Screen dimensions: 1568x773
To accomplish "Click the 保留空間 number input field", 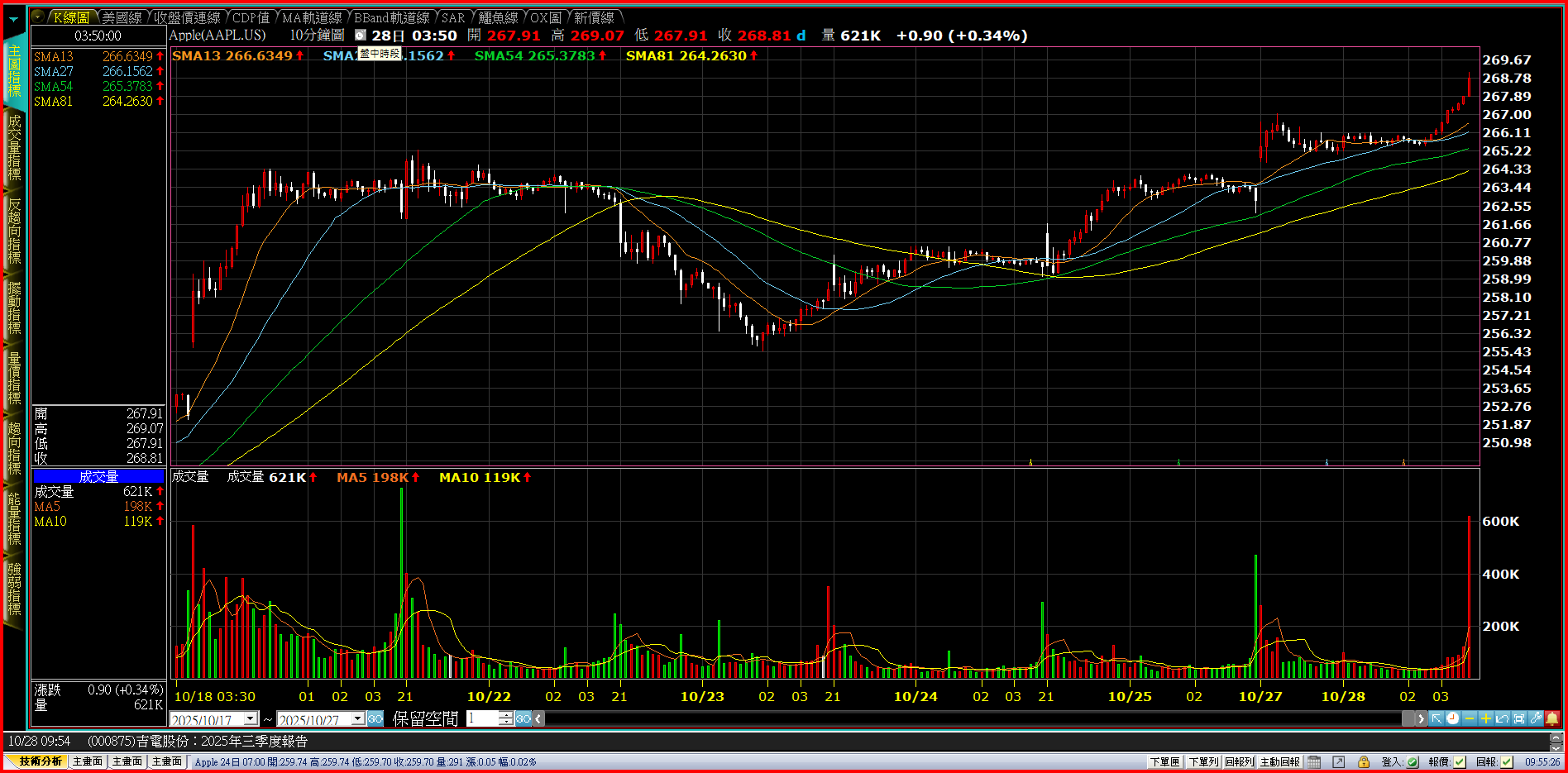I will [482, 718].
